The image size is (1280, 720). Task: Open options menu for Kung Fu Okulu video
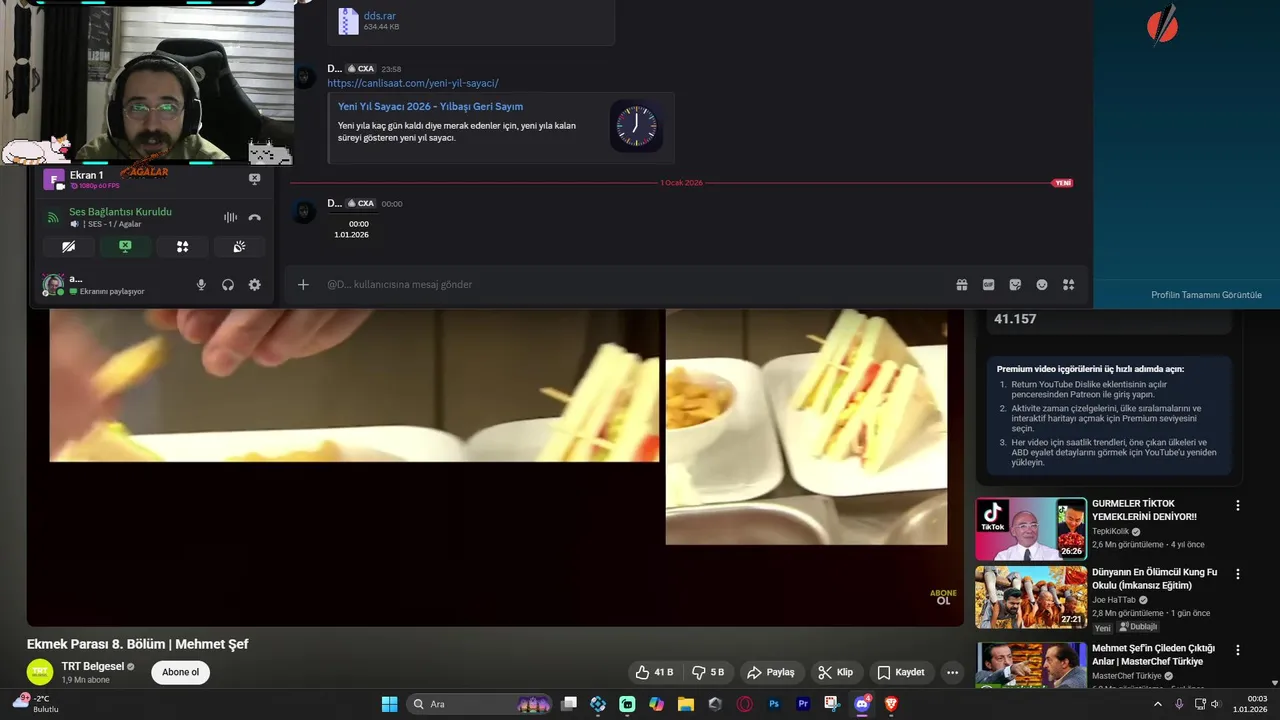tap(1238, 574)
